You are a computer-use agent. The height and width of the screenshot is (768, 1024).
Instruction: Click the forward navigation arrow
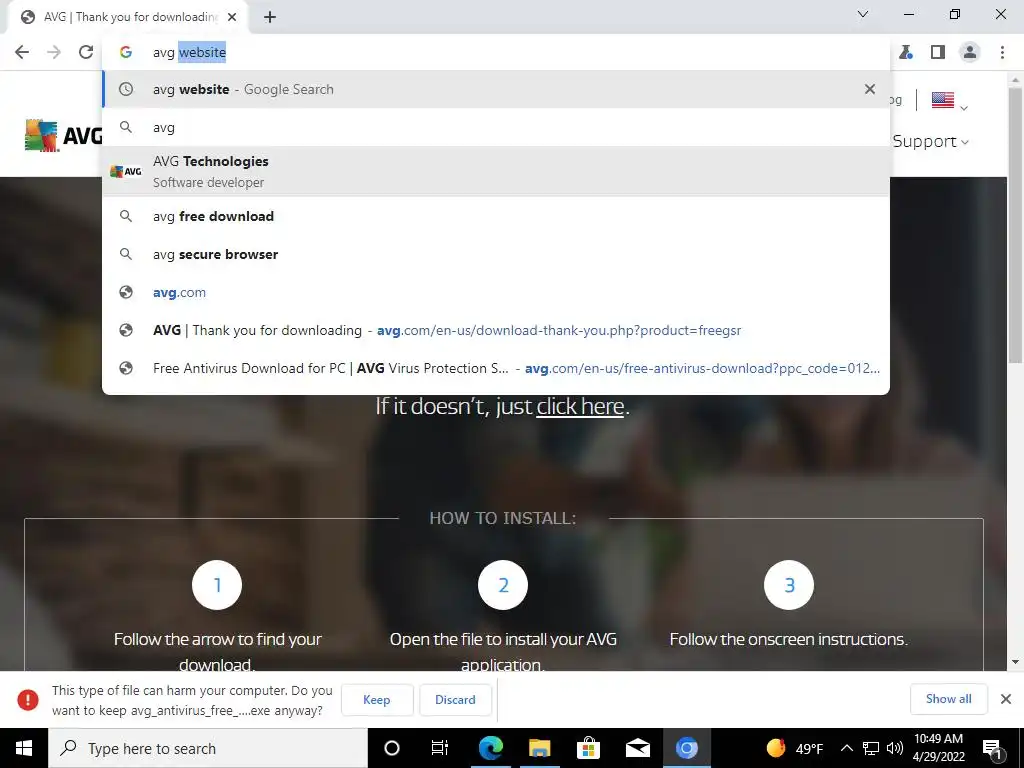click(54, 52)
